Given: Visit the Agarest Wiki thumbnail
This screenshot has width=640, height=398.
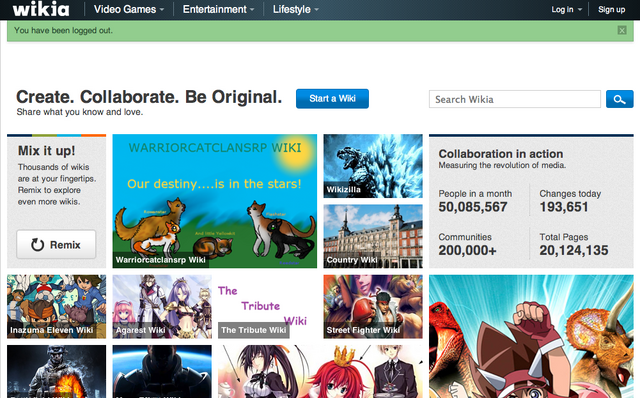Looking at the screenshot, I should [x=162, y=307].
